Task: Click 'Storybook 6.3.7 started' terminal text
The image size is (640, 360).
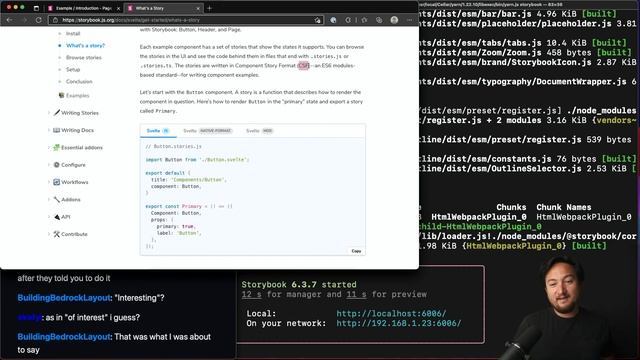Action: click(x=299, y=284)
